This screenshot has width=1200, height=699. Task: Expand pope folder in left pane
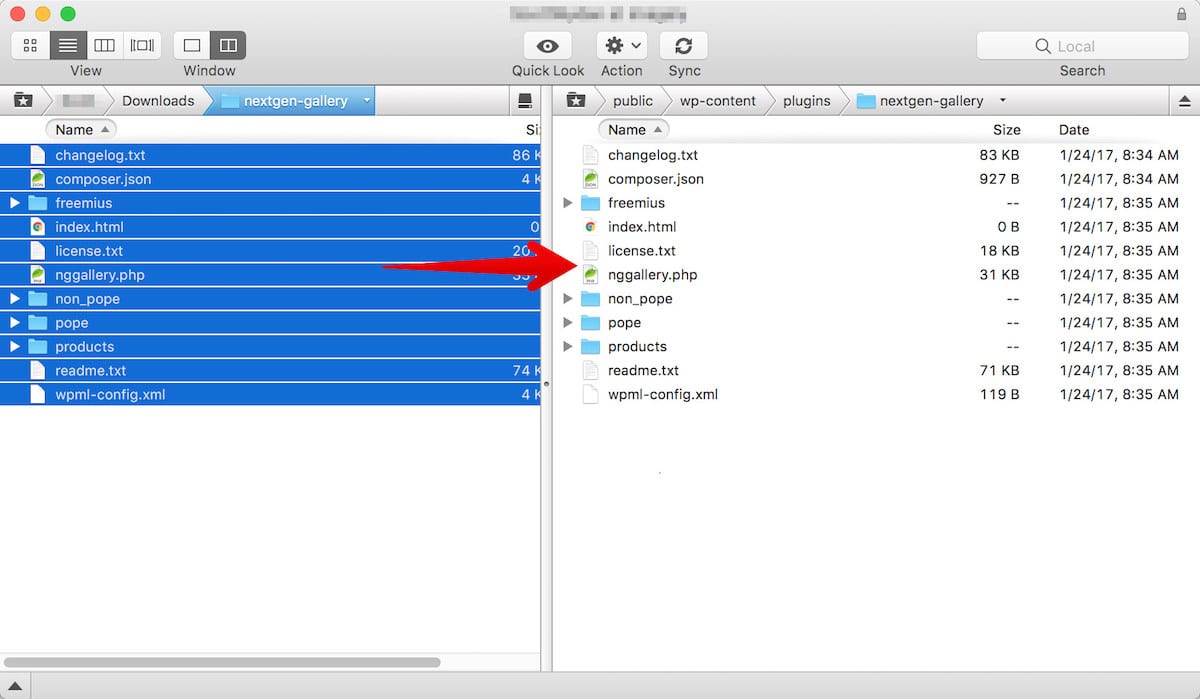click(15, 323)
